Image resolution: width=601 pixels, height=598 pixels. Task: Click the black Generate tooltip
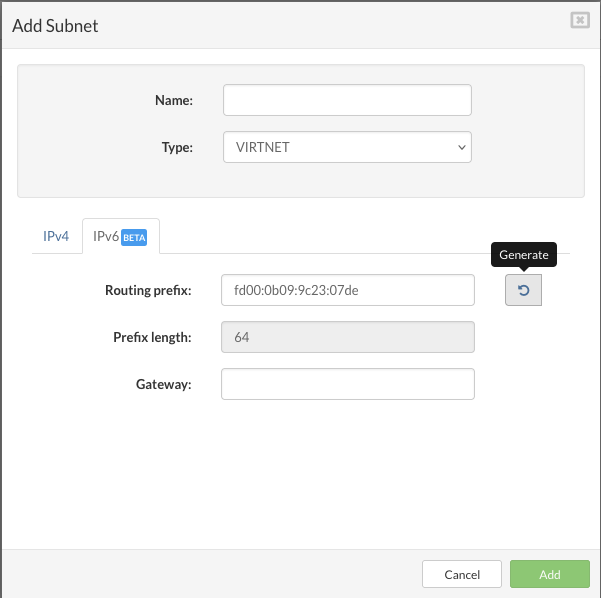[524, 255]
